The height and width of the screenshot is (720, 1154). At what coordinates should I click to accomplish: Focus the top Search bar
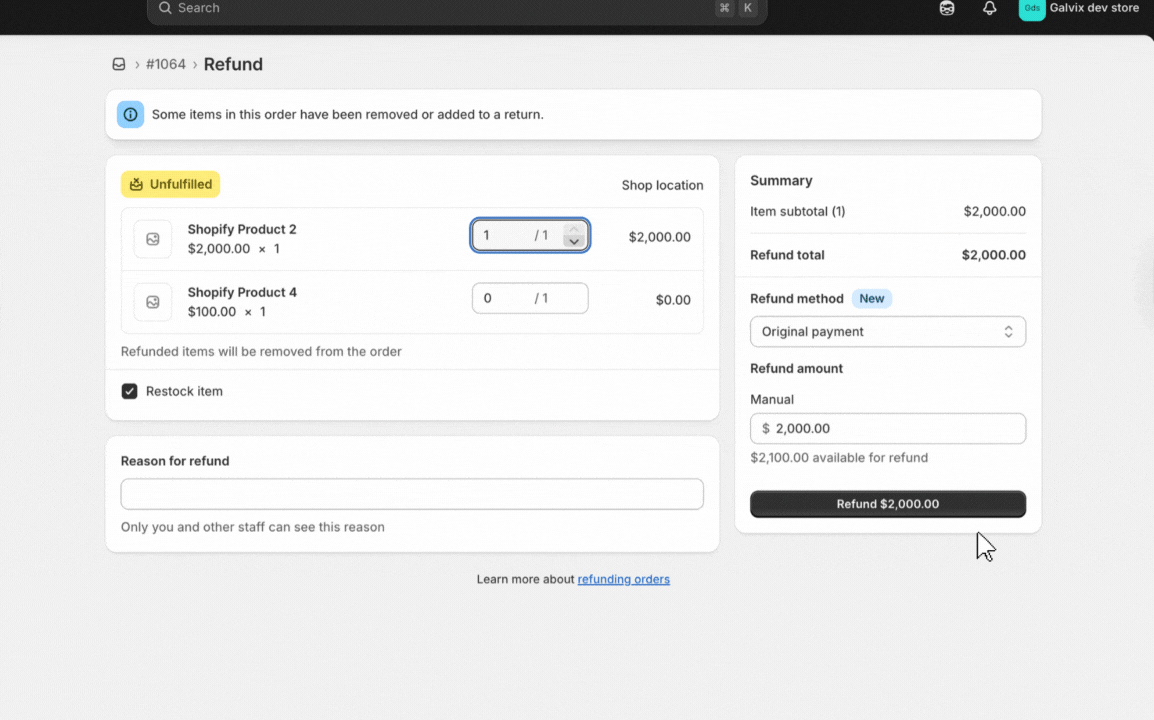(x=457, y=9)
